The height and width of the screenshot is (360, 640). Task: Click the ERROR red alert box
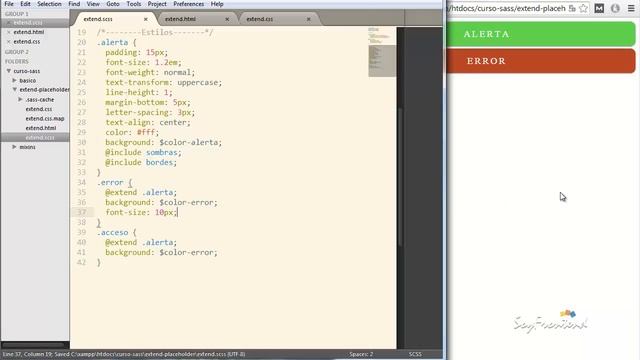pos(540,61)
